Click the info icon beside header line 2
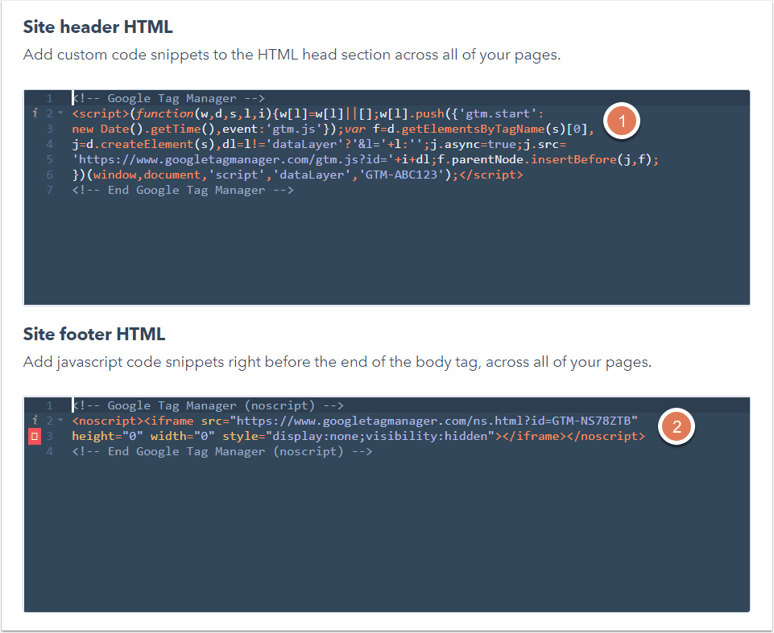 point(35,114)
